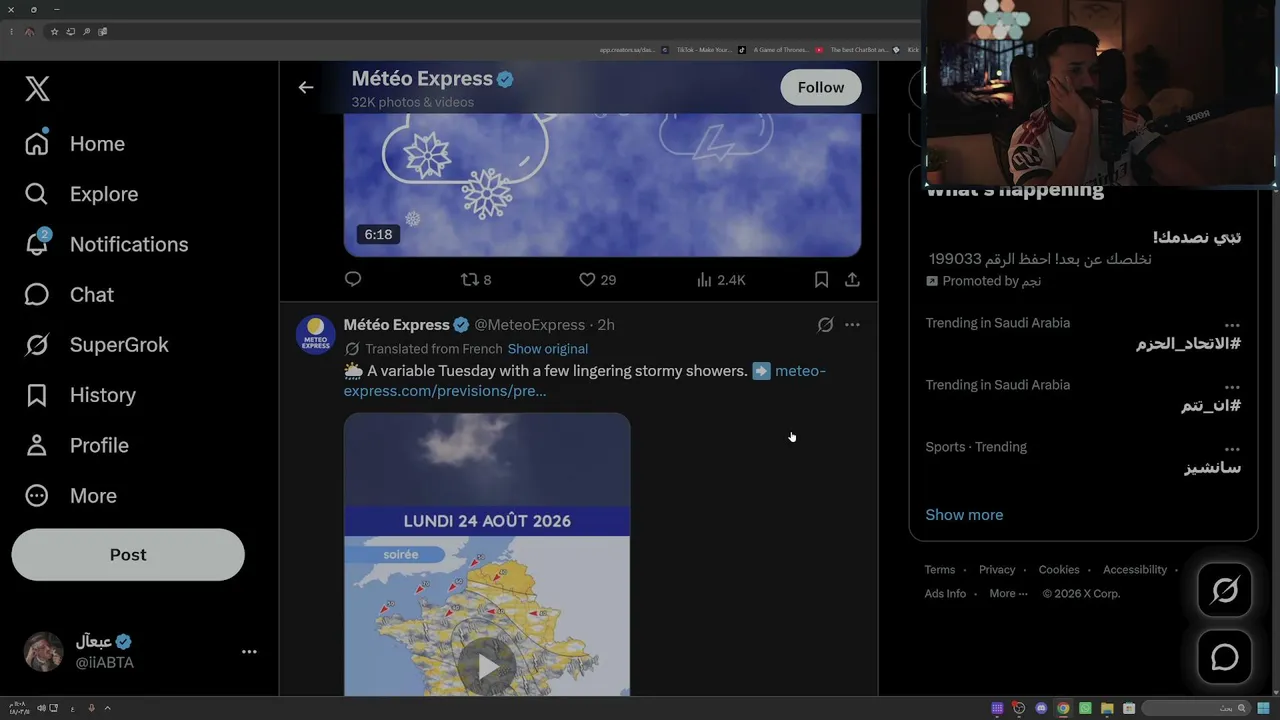Open the Terms footer link
This screenshot has width=1280, height=720.
pyautogui.click(x=940, y=570)
